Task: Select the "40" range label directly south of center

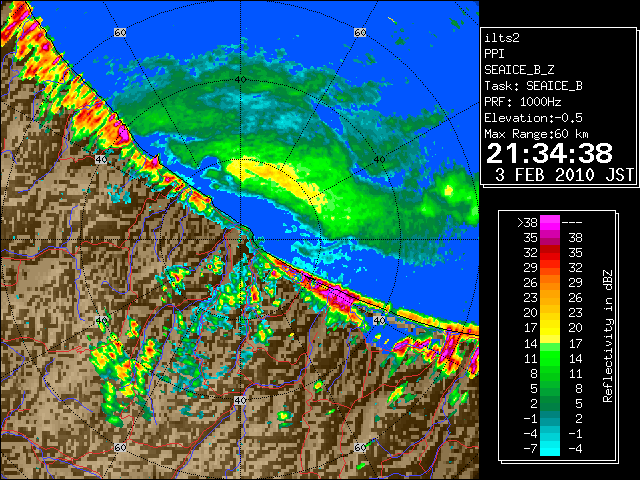Action: click(x=240, y=400)
